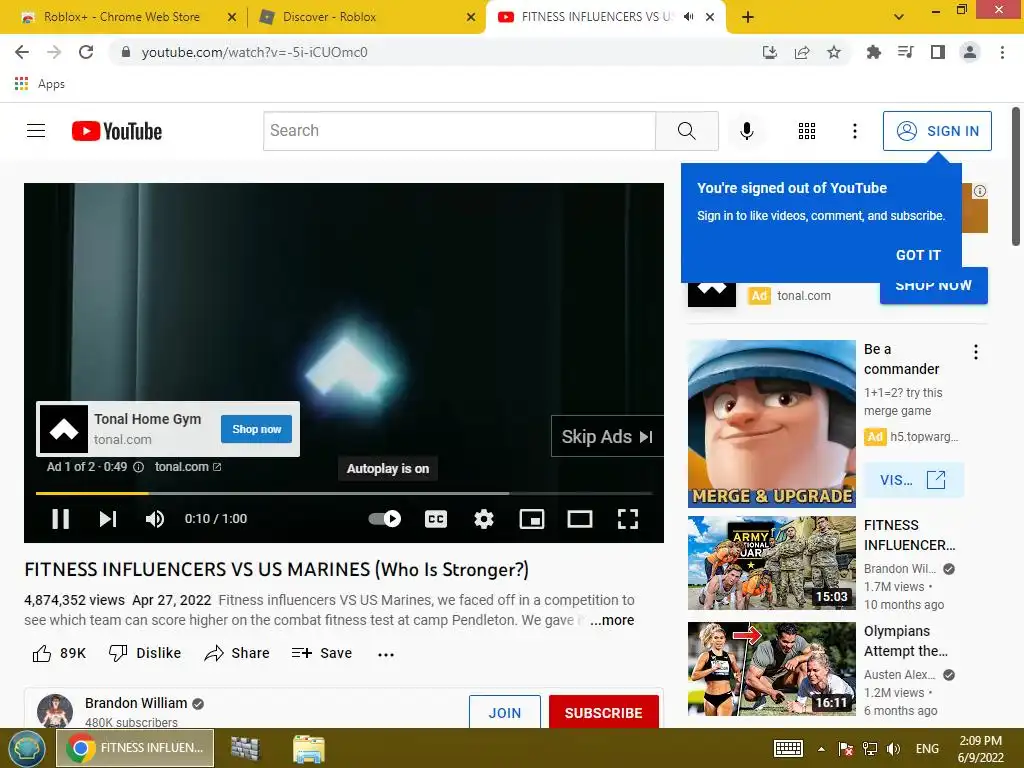Screen dimensions: 1024x768
Task: Search with your voice microphone icon
Action: coord(746,131)
